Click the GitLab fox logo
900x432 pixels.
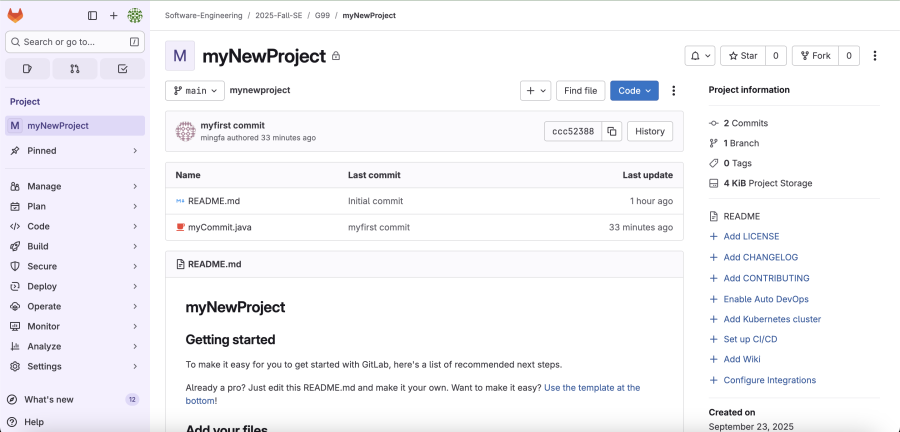[15, 15]
